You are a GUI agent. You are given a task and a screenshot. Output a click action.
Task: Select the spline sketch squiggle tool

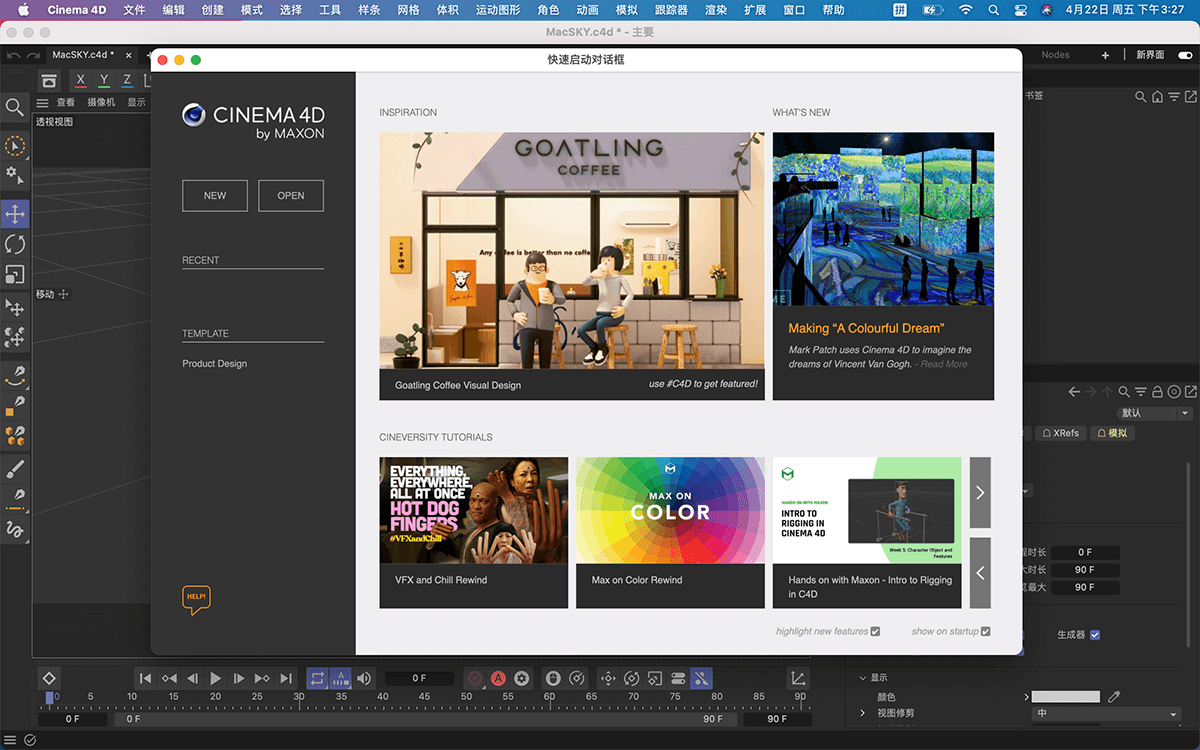tap(15, 529)
